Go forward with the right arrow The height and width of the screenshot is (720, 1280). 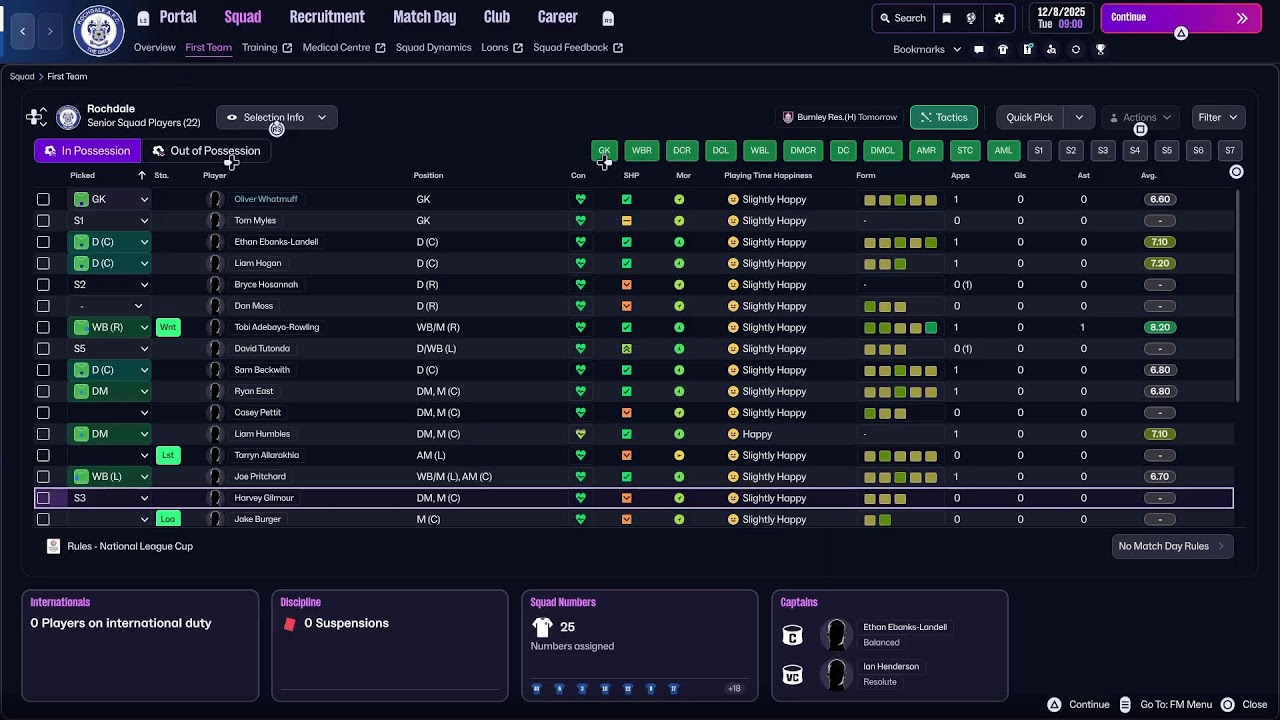click(x=49, y=31)
